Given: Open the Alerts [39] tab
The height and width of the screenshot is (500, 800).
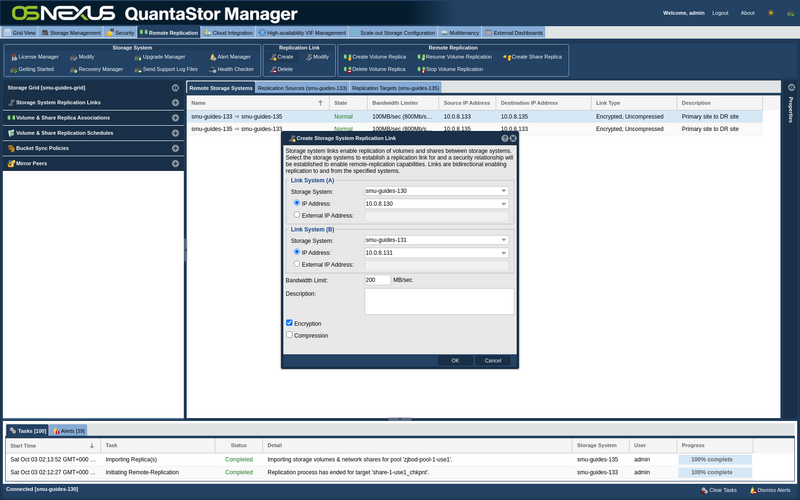Looking at the screenshot, I should (69, 431).
